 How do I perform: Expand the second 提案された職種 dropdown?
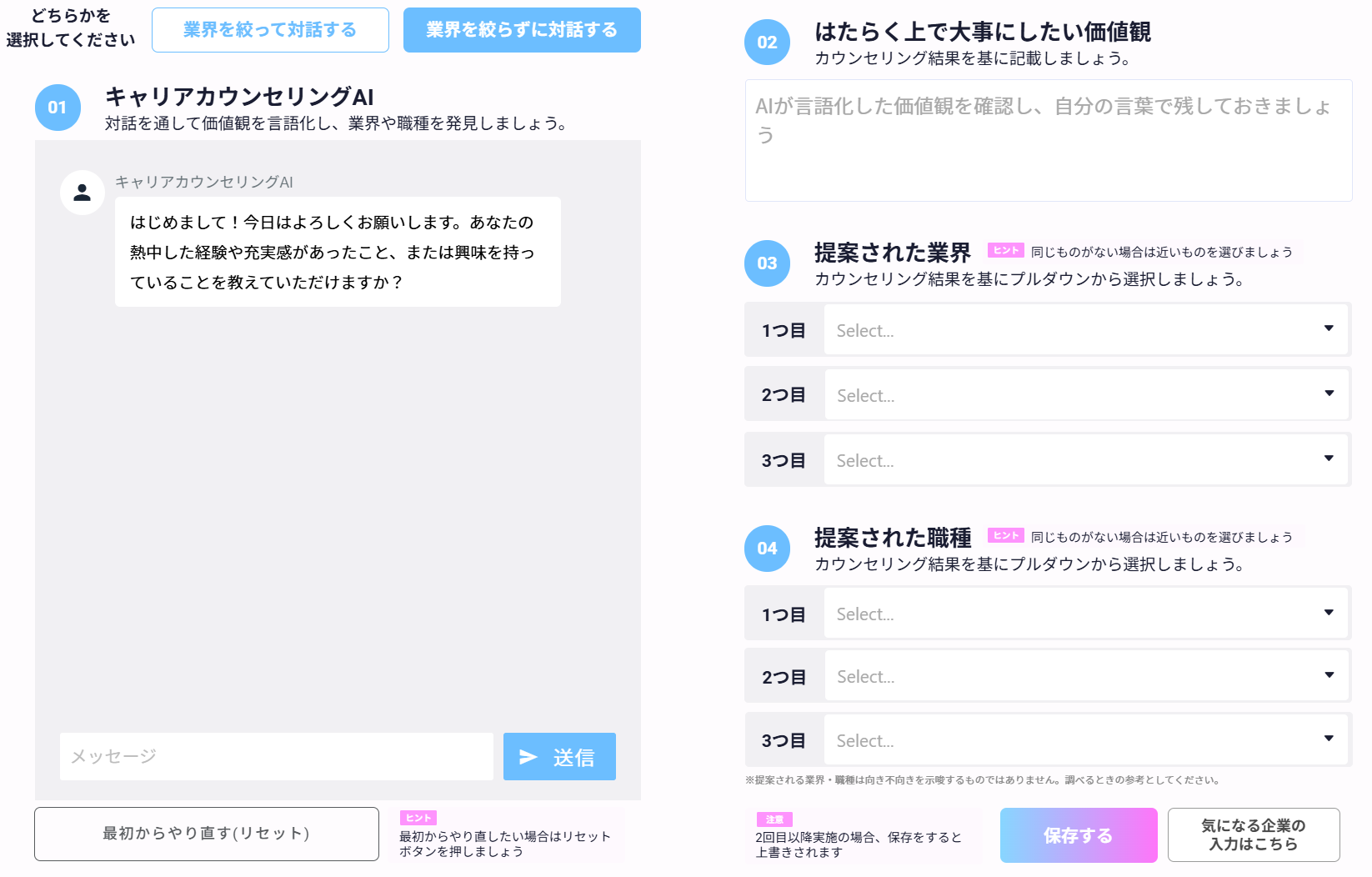(x=1085, y=677)
